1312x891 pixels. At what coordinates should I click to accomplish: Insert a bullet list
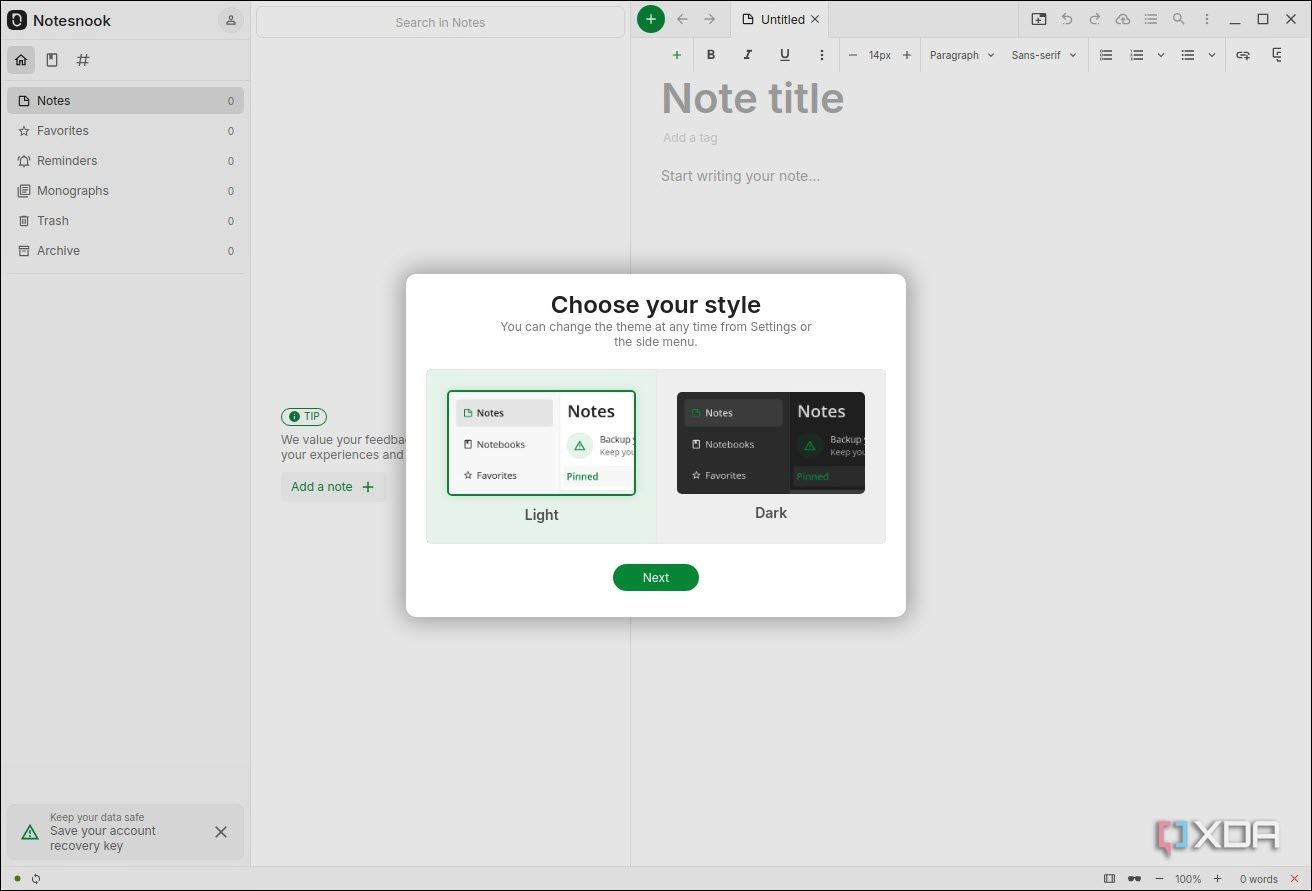pyautogui.click(x=1188, y=55)
